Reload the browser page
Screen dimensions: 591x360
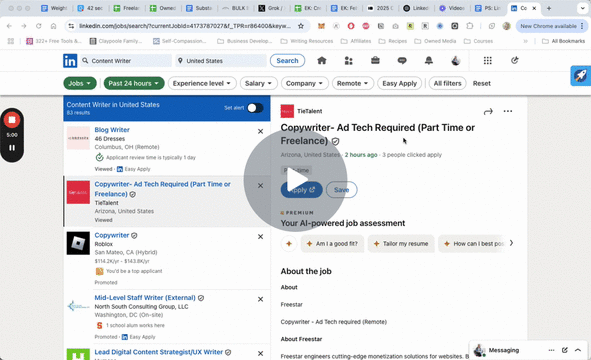pyautogui.click(x=38, y=26)
